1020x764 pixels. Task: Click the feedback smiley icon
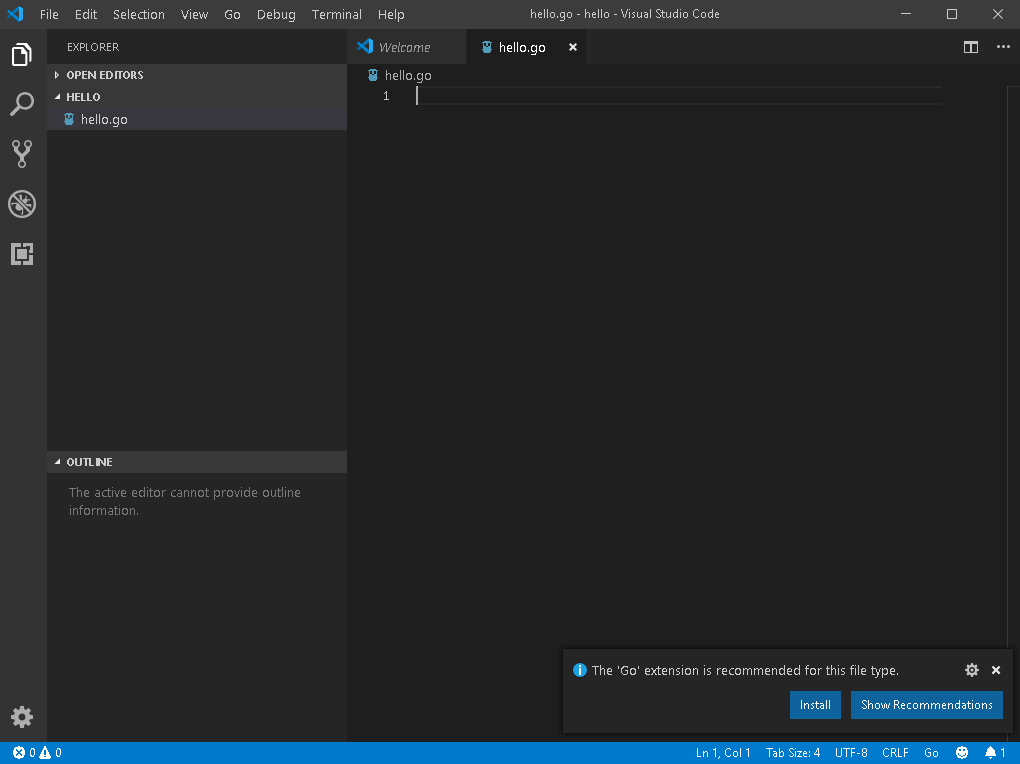coord(962,752)
